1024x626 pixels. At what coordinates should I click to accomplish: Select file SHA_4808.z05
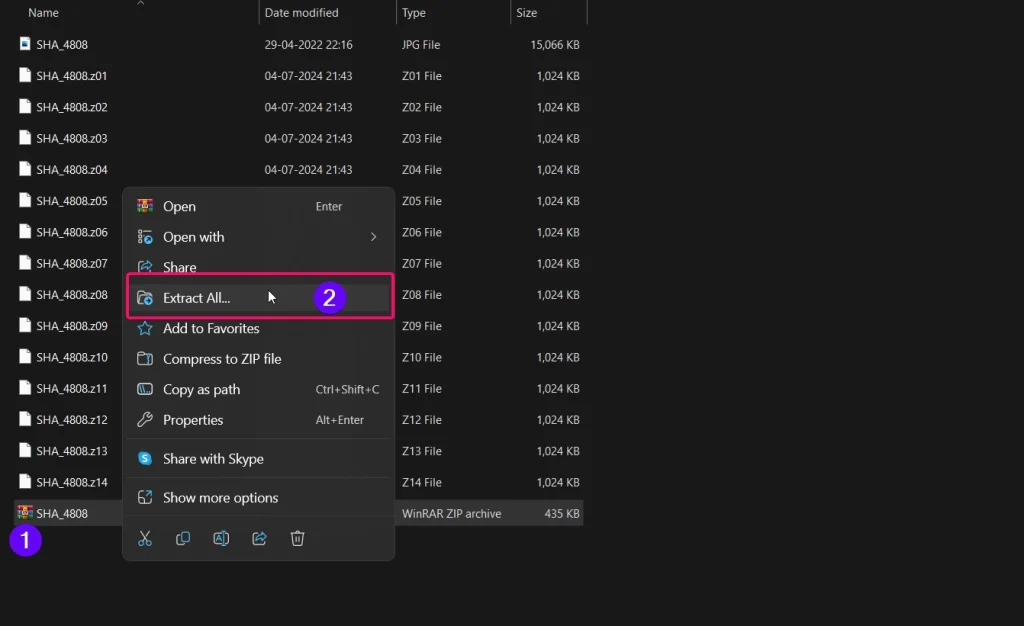(x=72, y=201)
